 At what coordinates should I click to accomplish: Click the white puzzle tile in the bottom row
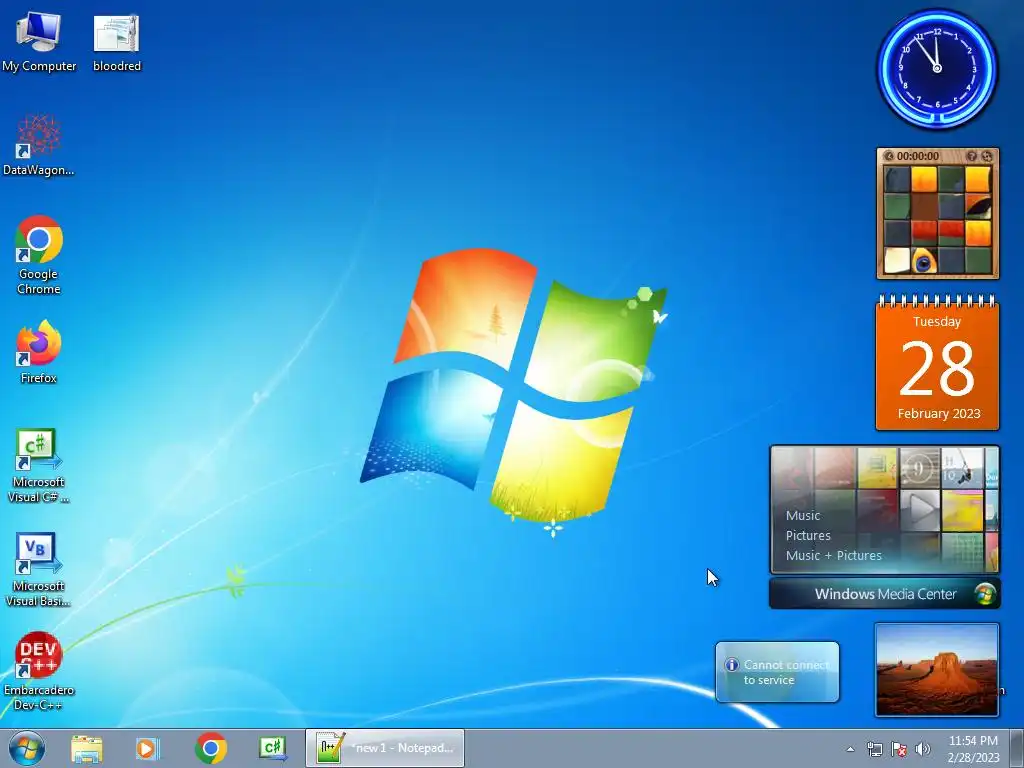(897, 260)
